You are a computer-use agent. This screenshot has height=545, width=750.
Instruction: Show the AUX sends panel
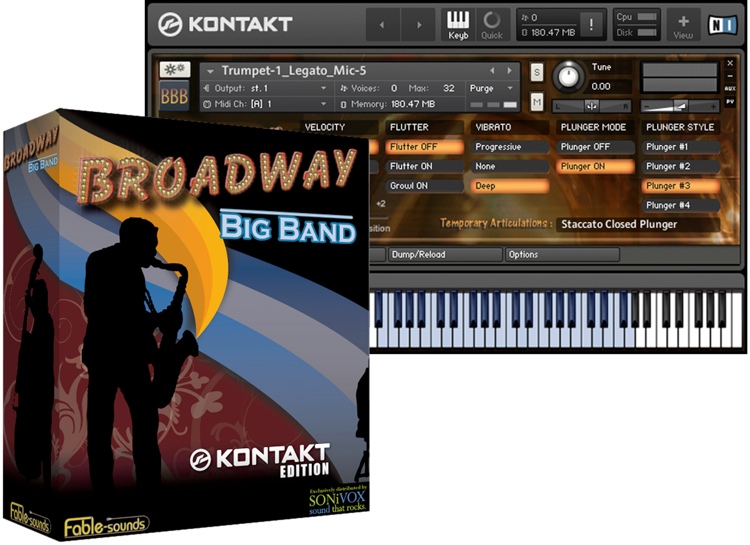730,89
